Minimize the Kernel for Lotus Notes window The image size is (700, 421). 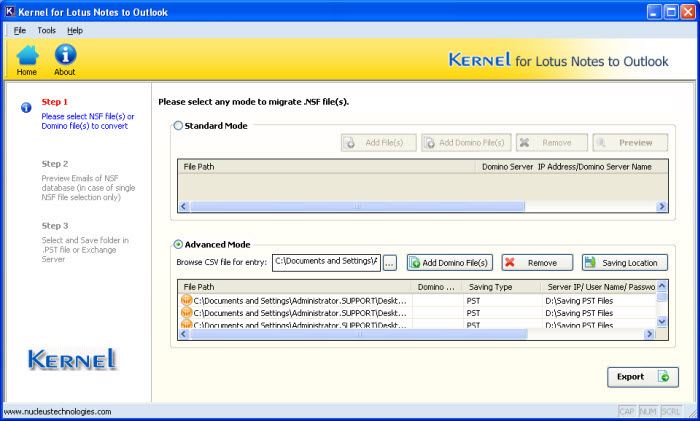click(654, 12)
